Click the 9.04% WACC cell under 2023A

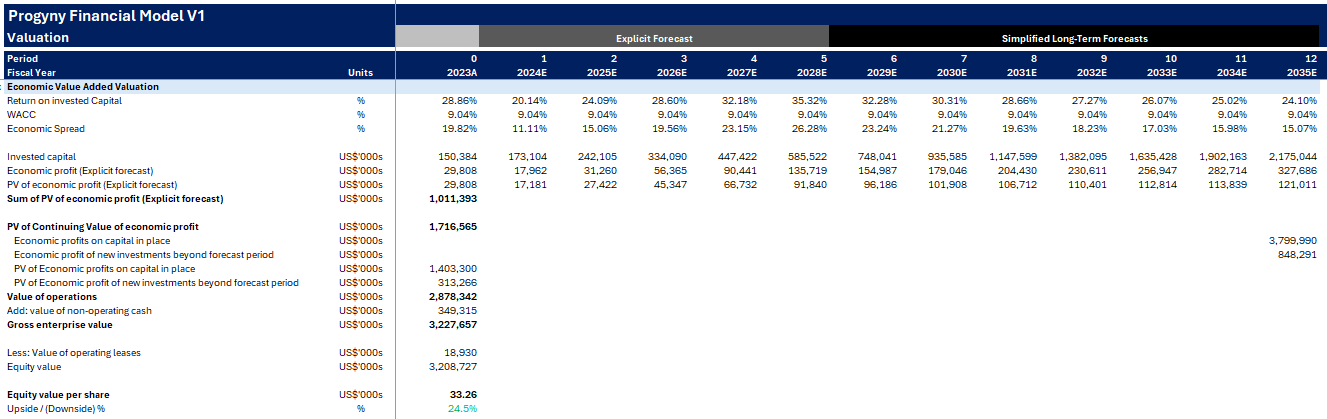(x=462, y=115)
